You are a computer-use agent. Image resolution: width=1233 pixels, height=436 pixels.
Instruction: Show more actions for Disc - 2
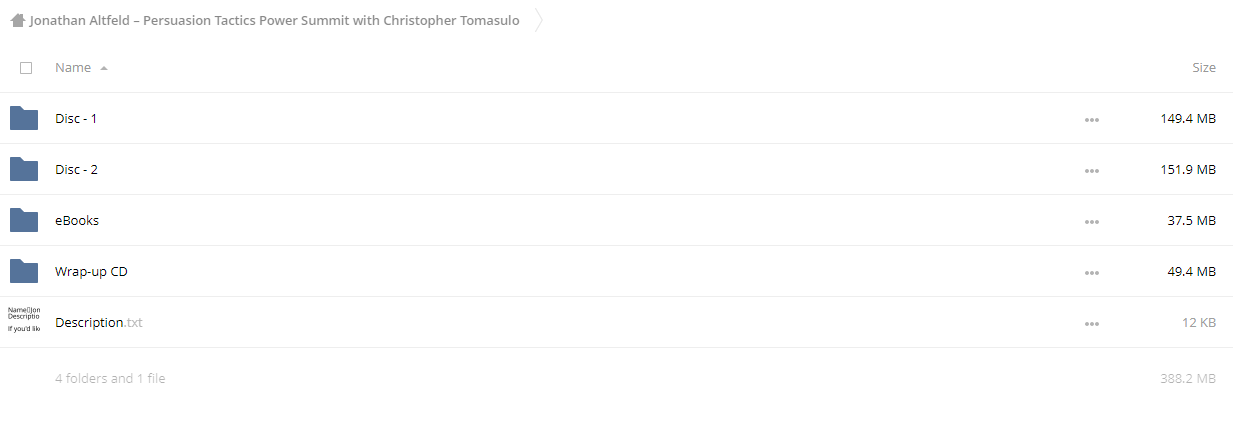click(x=1091, y=170)
